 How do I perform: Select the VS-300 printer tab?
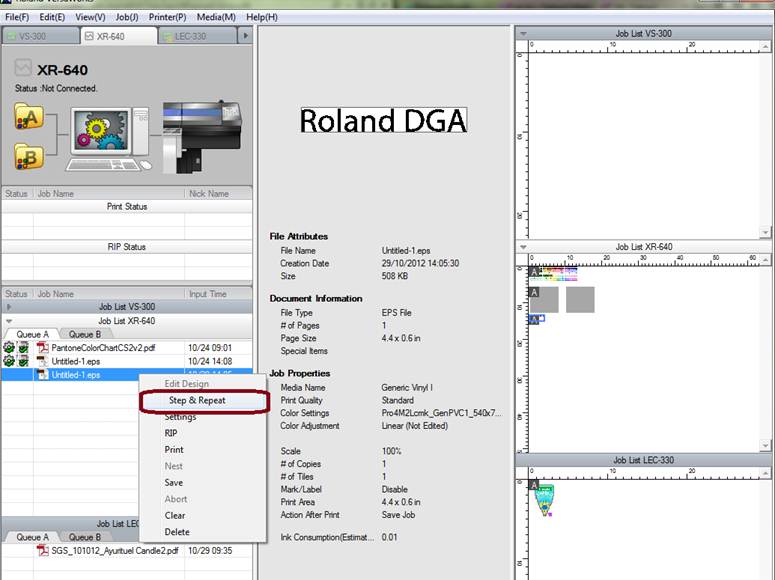(41, 36)
